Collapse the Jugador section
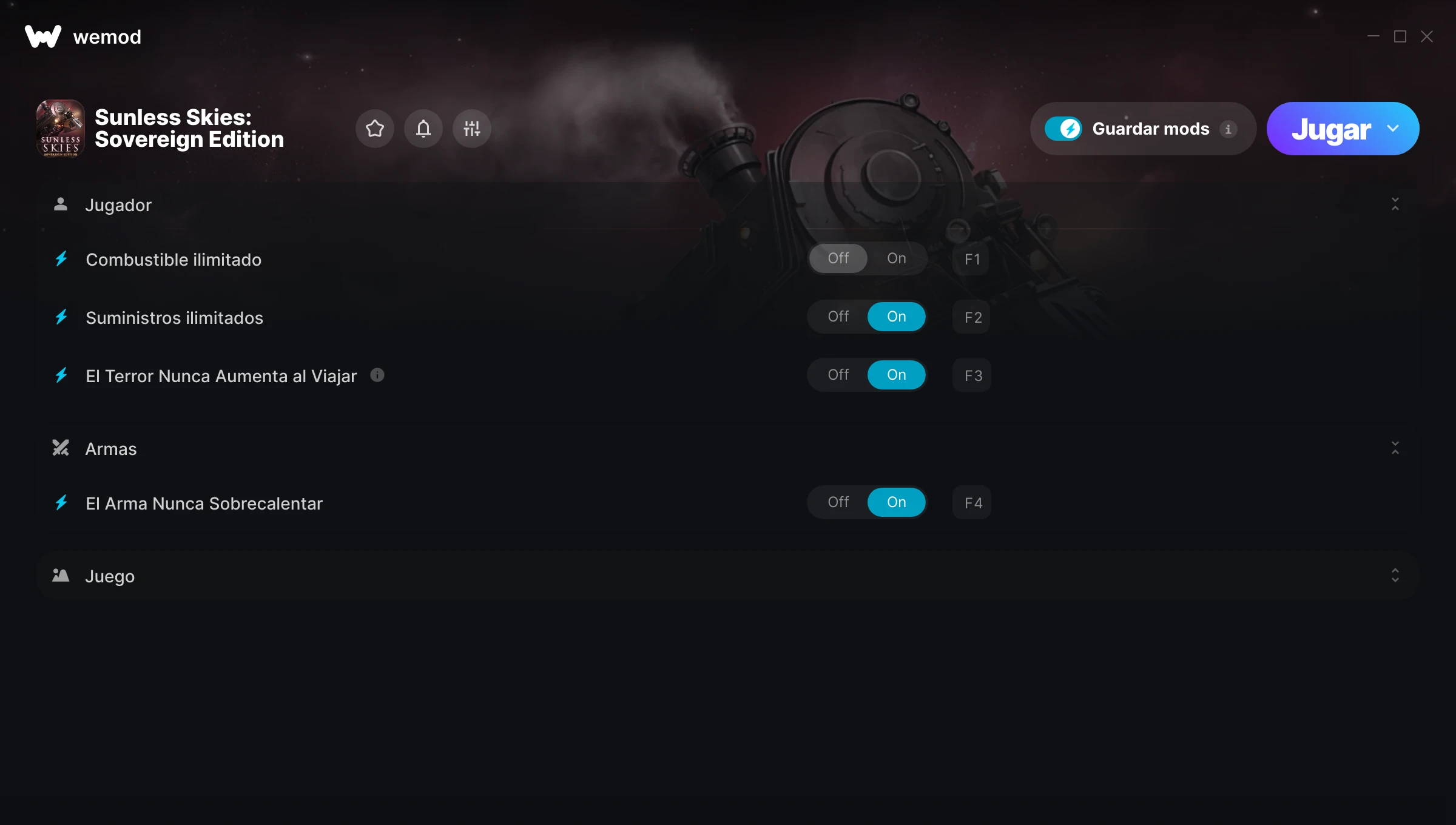Screen dimensions: 1456x825 pos(1395,204)
